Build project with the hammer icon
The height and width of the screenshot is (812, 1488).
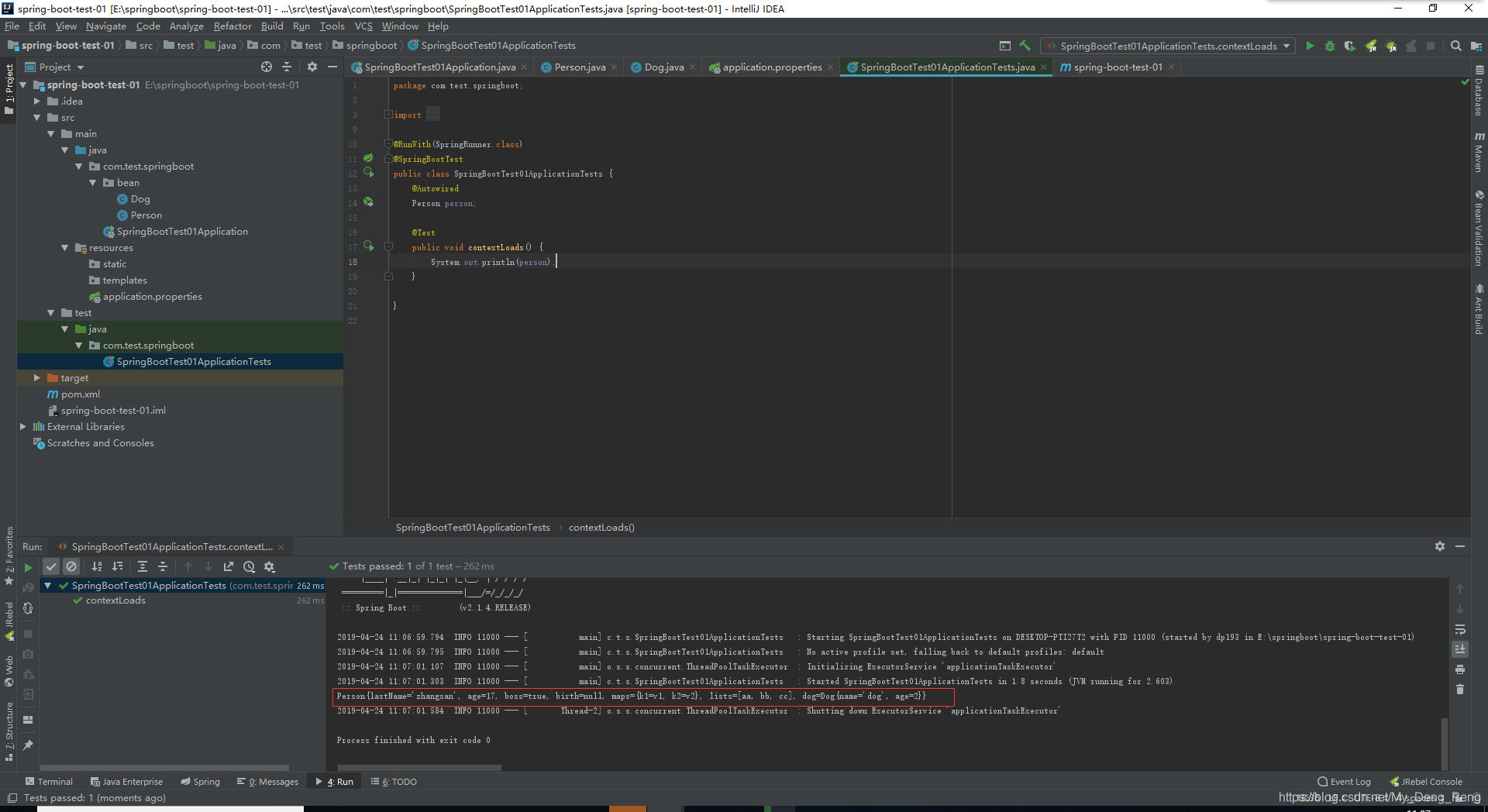coord(1025,46)
